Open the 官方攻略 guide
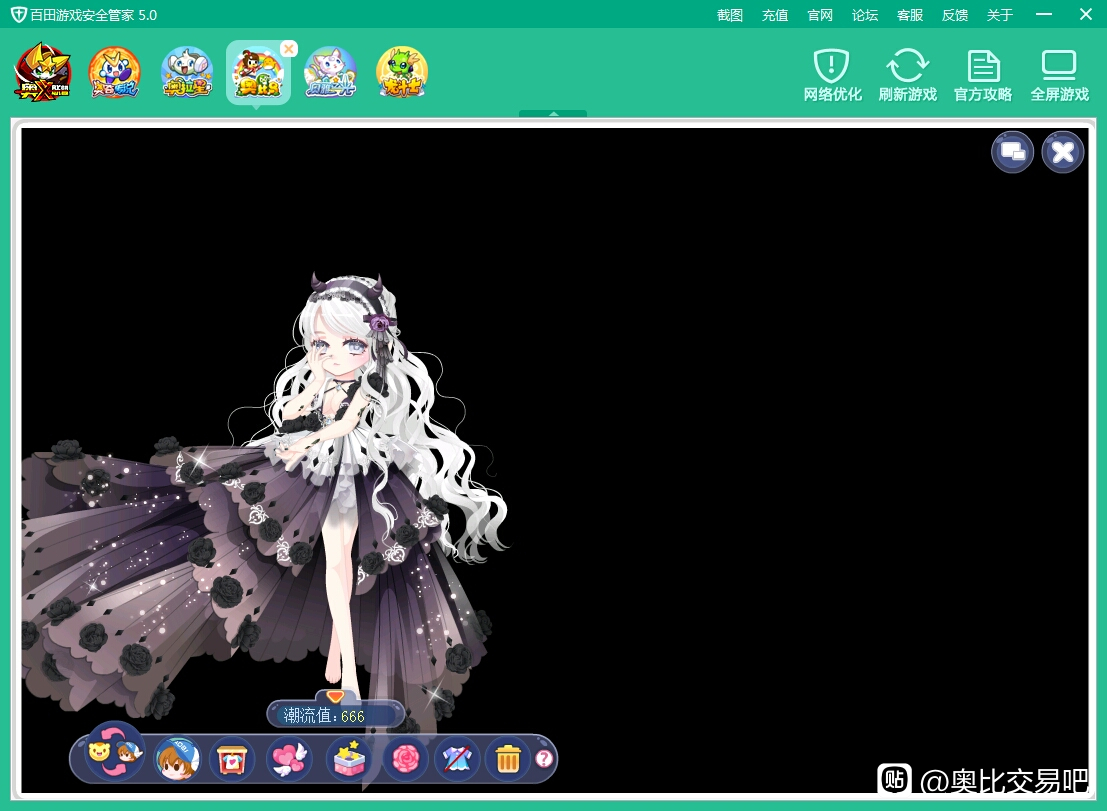Screen dimensions: 1107x811 (x=983, y=76)
